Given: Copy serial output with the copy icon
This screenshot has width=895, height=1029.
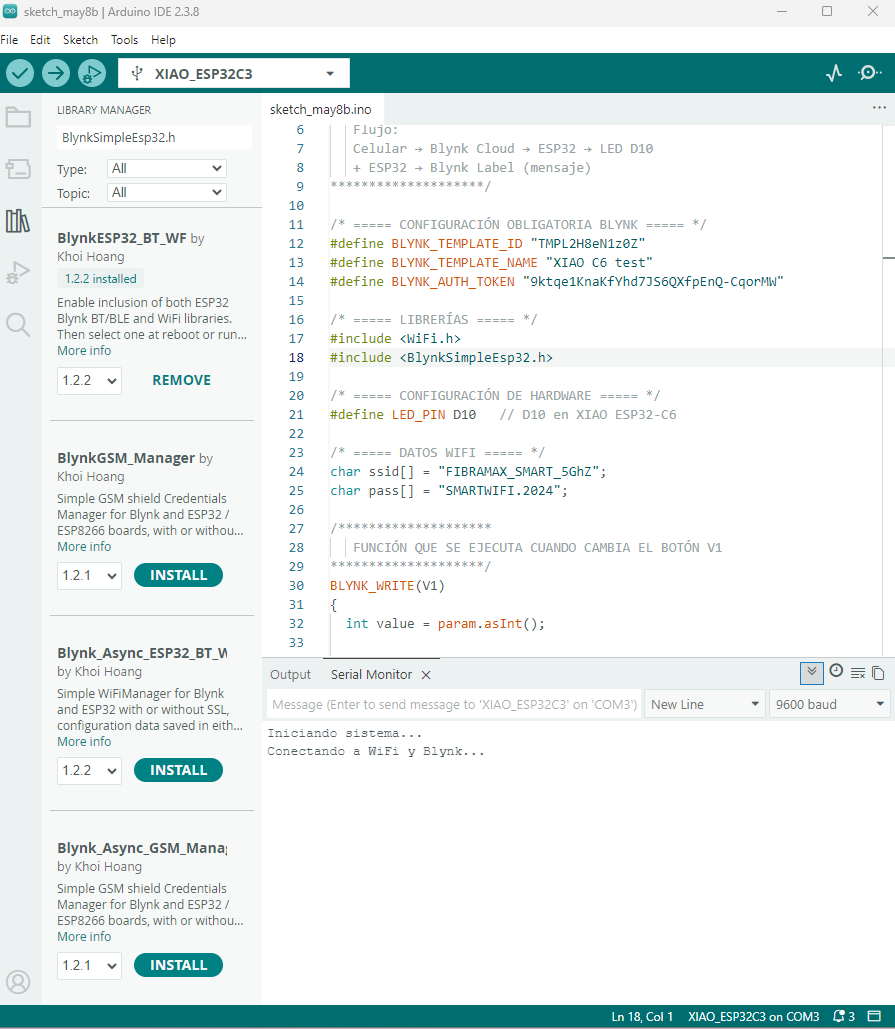Looking at the screenshot, I should pyautogui.click(x=879, y=673).
